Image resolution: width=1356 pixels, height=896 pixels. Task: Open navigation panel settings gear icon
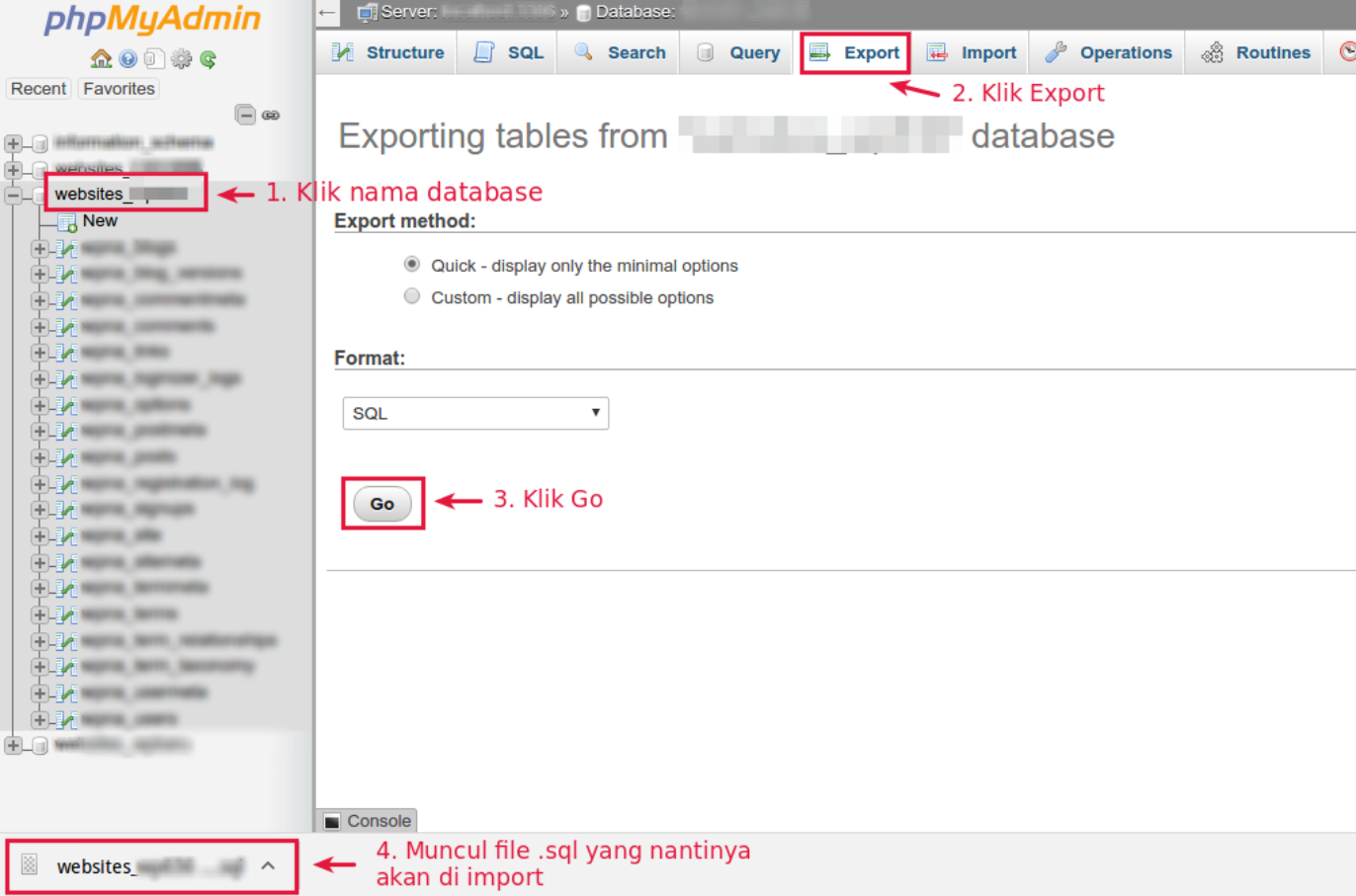coord(181,59)
